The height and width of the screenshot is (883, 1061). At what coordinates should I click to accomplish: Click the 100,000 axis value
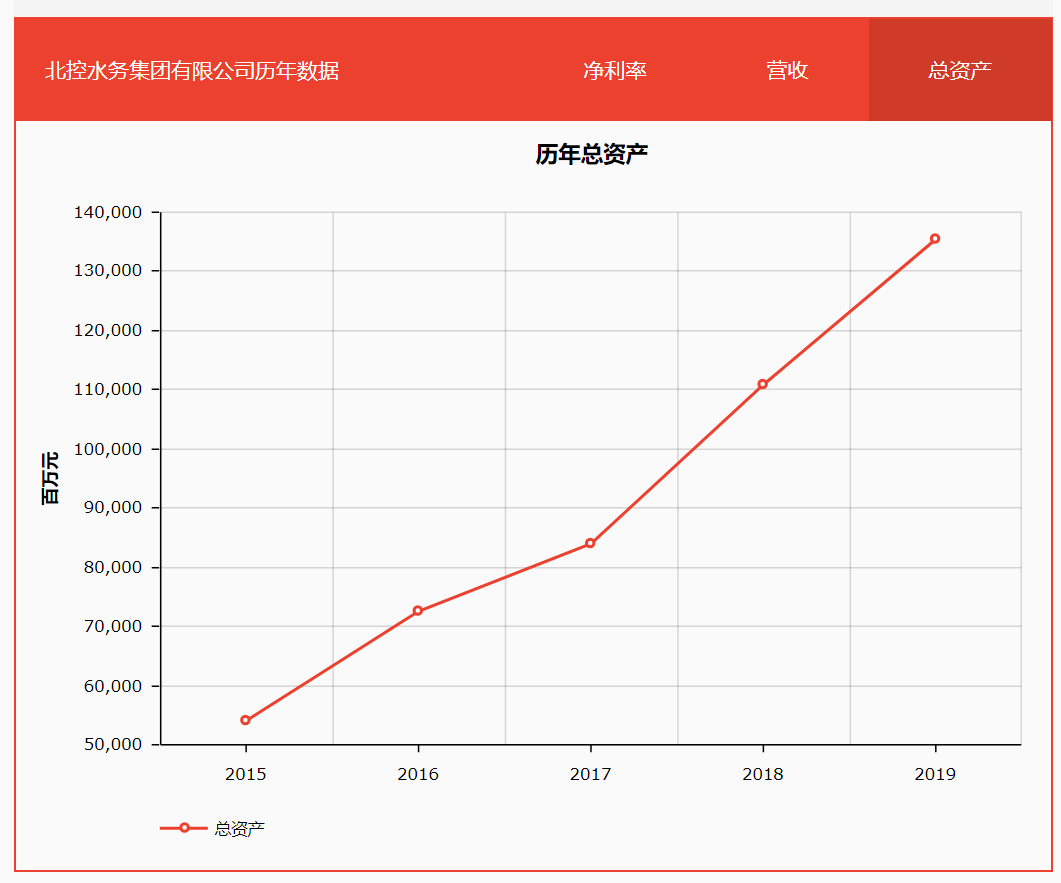[x=108, y=449]
